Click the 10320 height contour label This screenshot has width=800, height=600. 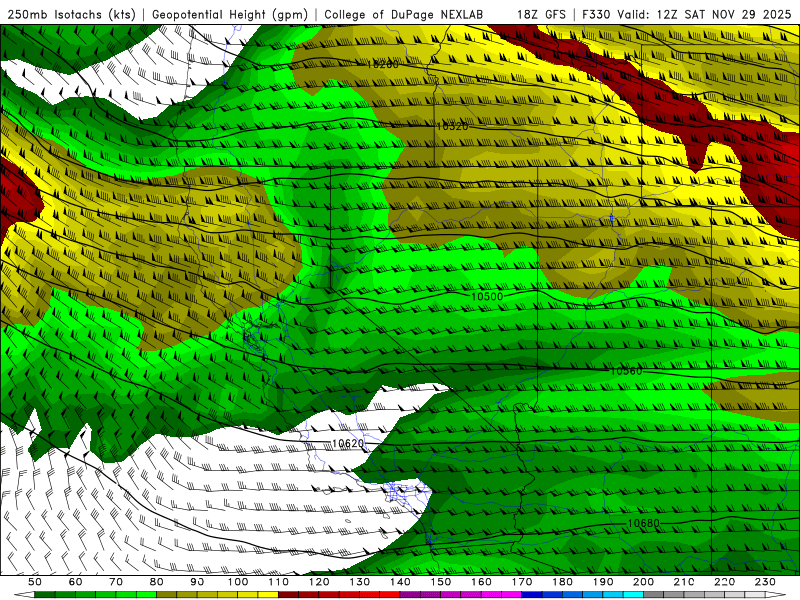452,126
